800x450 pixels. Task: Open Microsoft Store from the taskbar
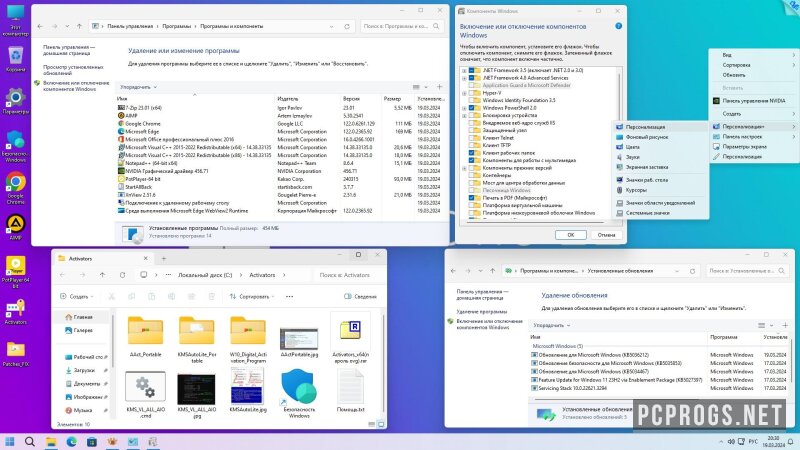[92, 441]
